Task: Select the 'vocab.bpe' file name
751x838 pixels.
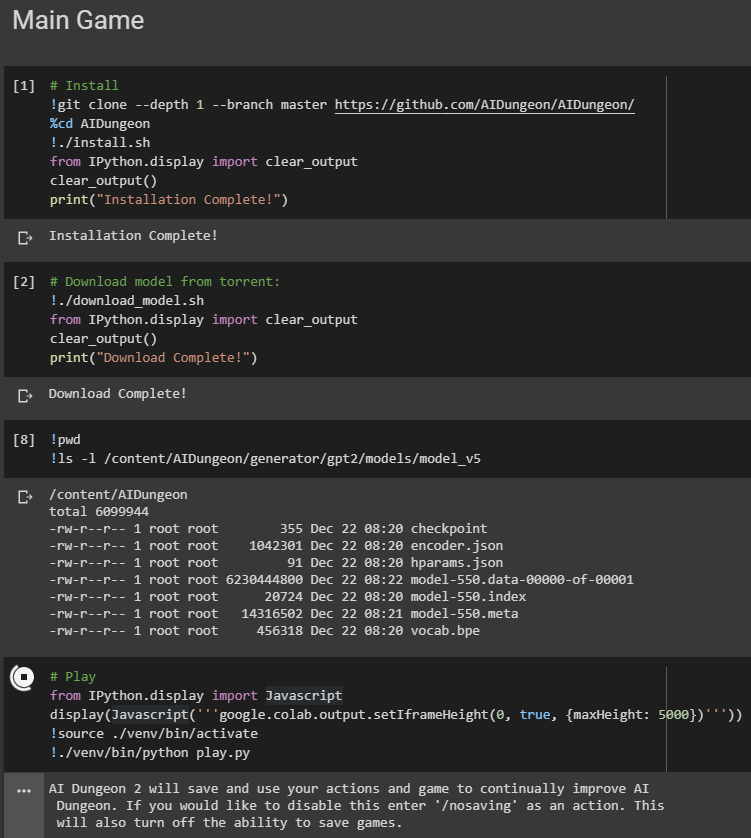Action: (445, 631)
